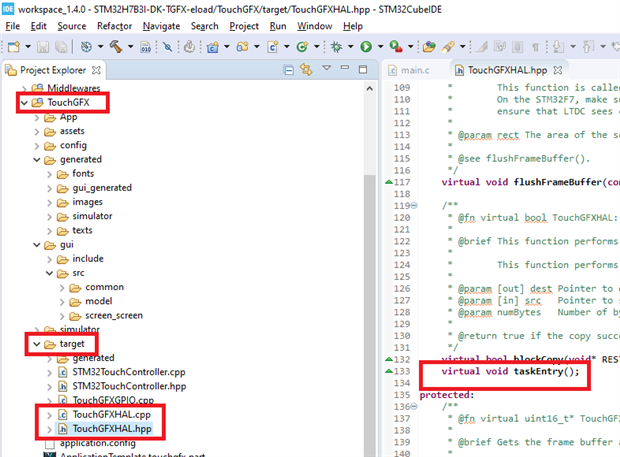Screen dimensions: 620x457
Task: Click the Open Element folder icon
Action: tap(430, 46)
